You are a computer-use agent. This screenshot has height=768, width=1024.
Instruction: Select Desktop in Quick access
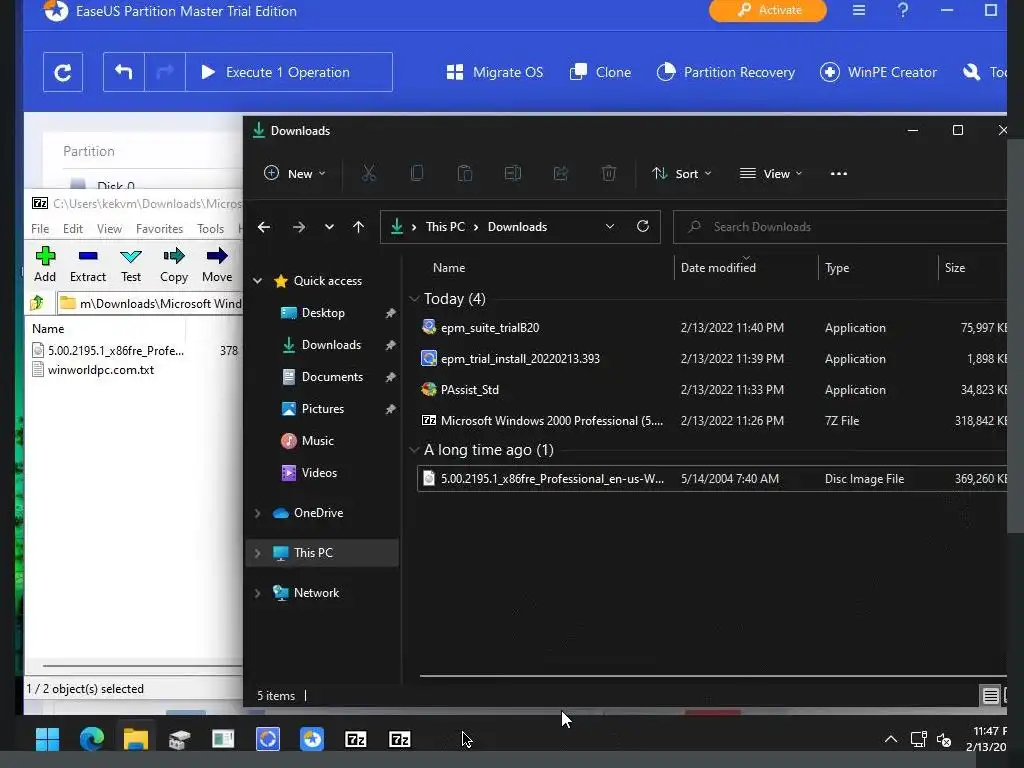click(323, 313)
